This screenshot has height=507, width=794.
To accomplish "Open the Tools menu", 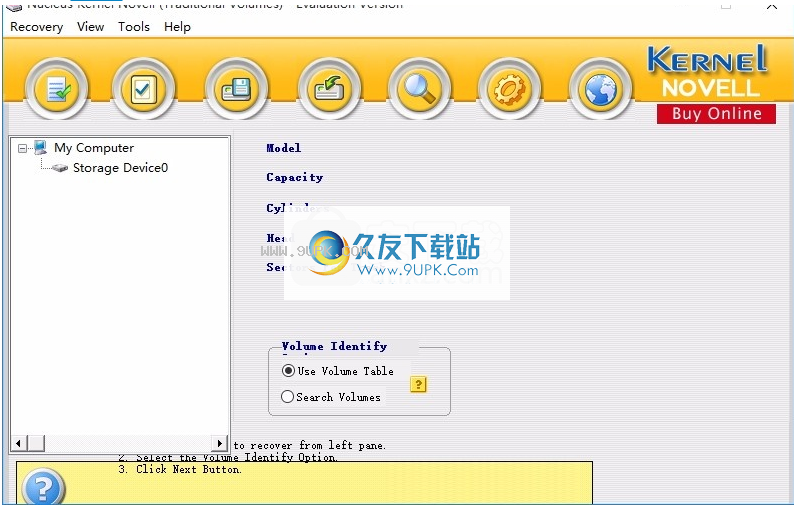I will point(134,27).
